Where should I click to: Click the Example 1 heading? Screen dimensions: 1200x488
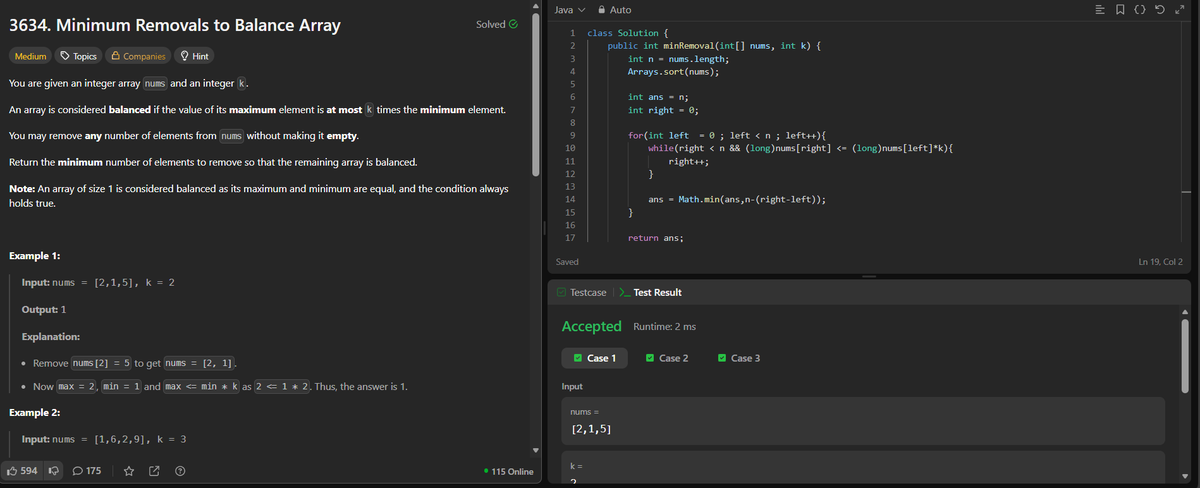click(34, 256)
